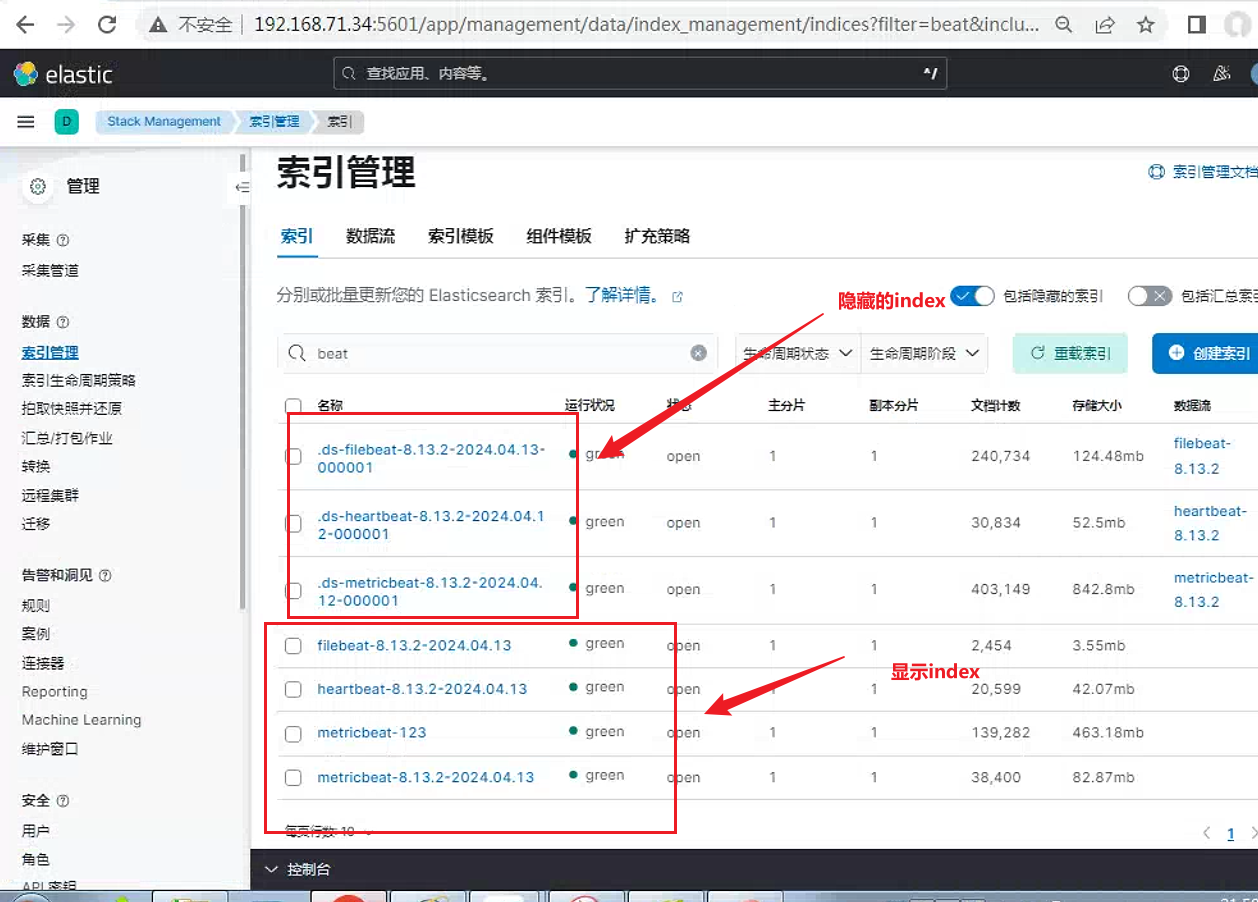Click the sidebar vertical scrollbar
Screen dimensions: 1258x902
243,380
